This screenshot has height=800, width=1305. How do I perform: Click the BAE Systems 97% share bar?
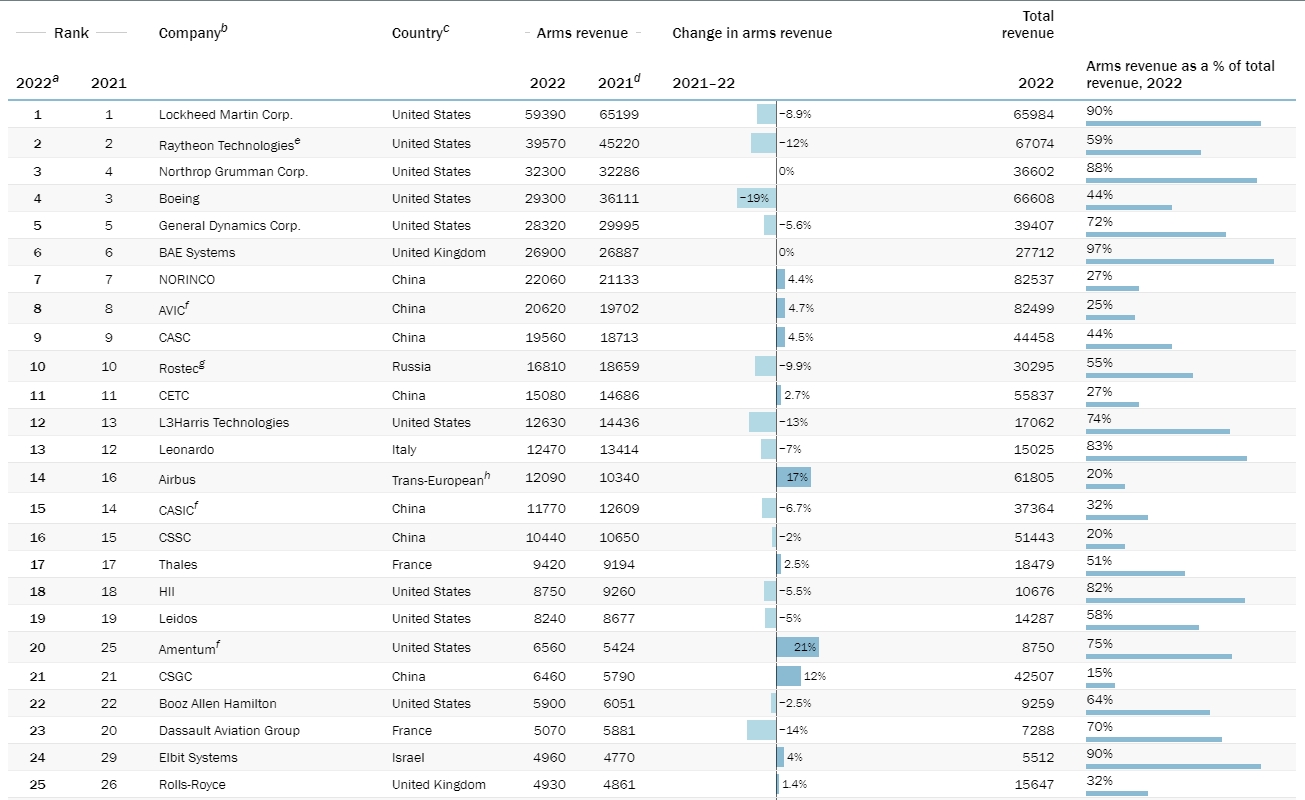pos(1179,261)
